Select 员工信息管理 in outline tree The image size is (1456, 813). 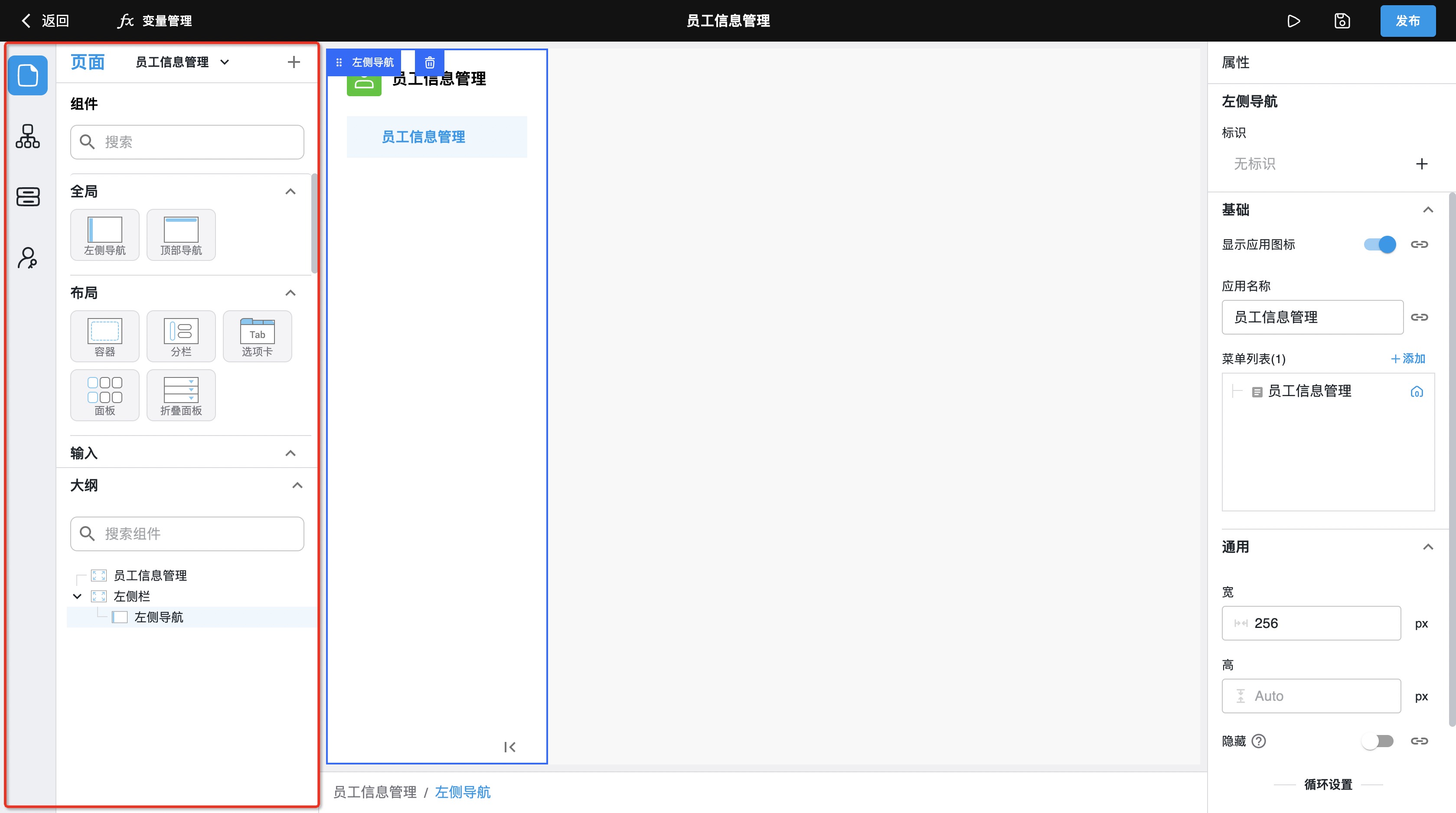coord(150,575)
